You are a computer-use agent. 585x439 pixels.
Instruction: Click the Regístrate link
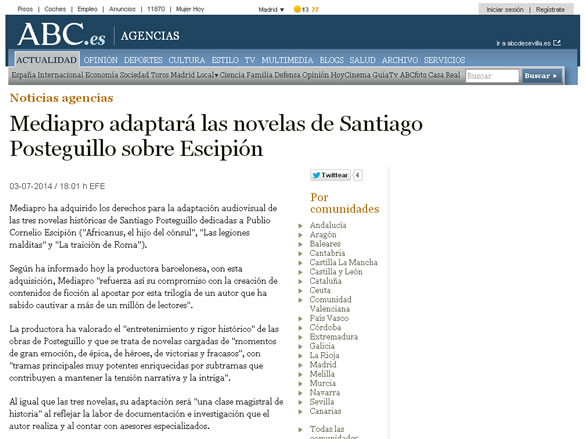point(550,10)
